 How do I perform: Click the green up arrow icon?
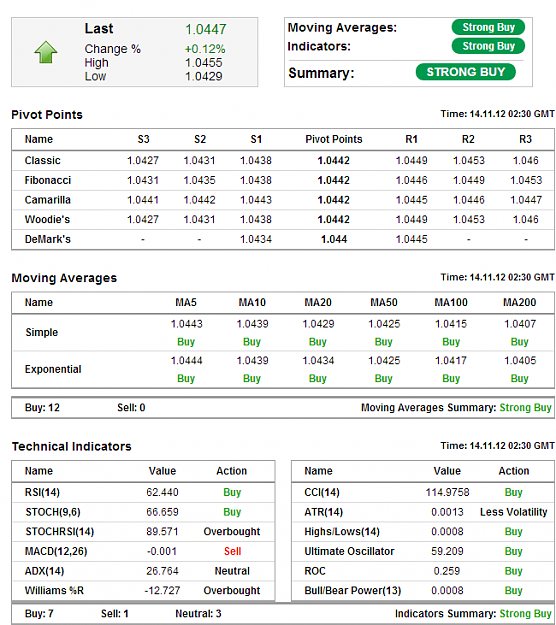tap(46, 52)
